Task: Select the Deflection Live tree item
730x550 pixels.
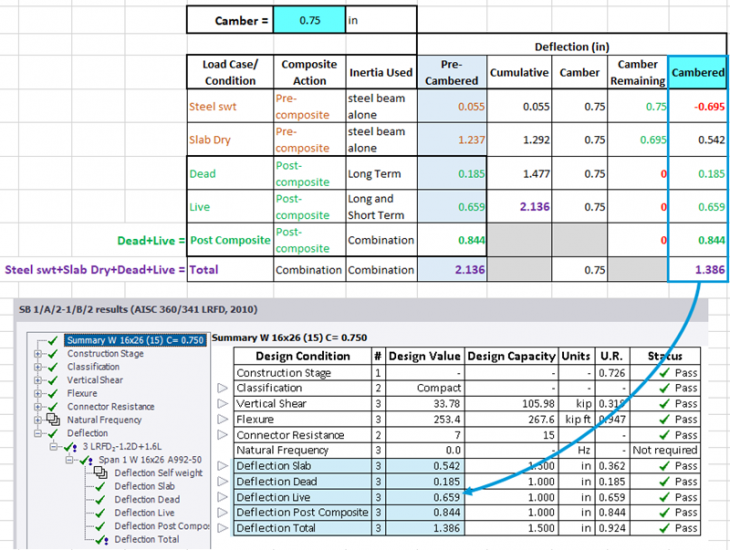Action: [144, 513]
